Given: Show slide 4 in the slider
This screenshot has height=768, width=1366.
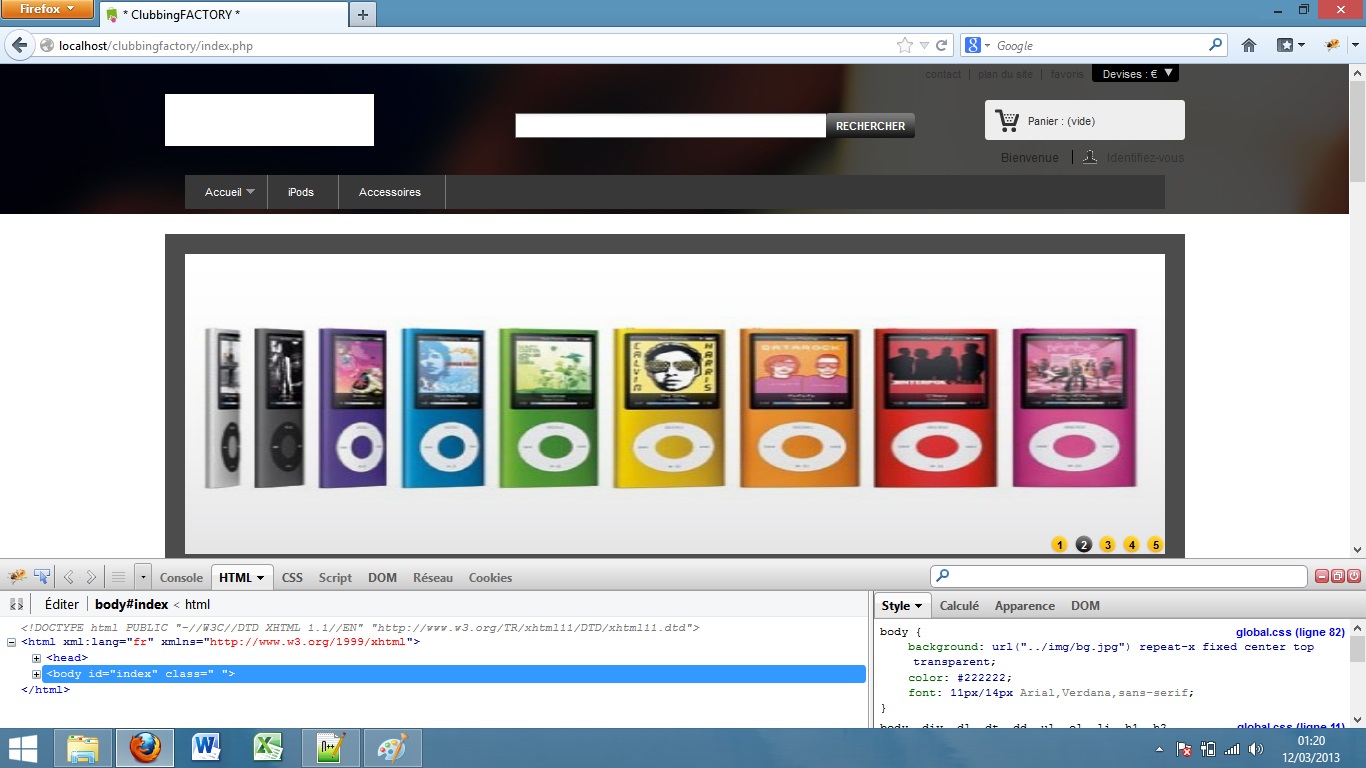Looking at the screenshot, I should [1131, 545].
